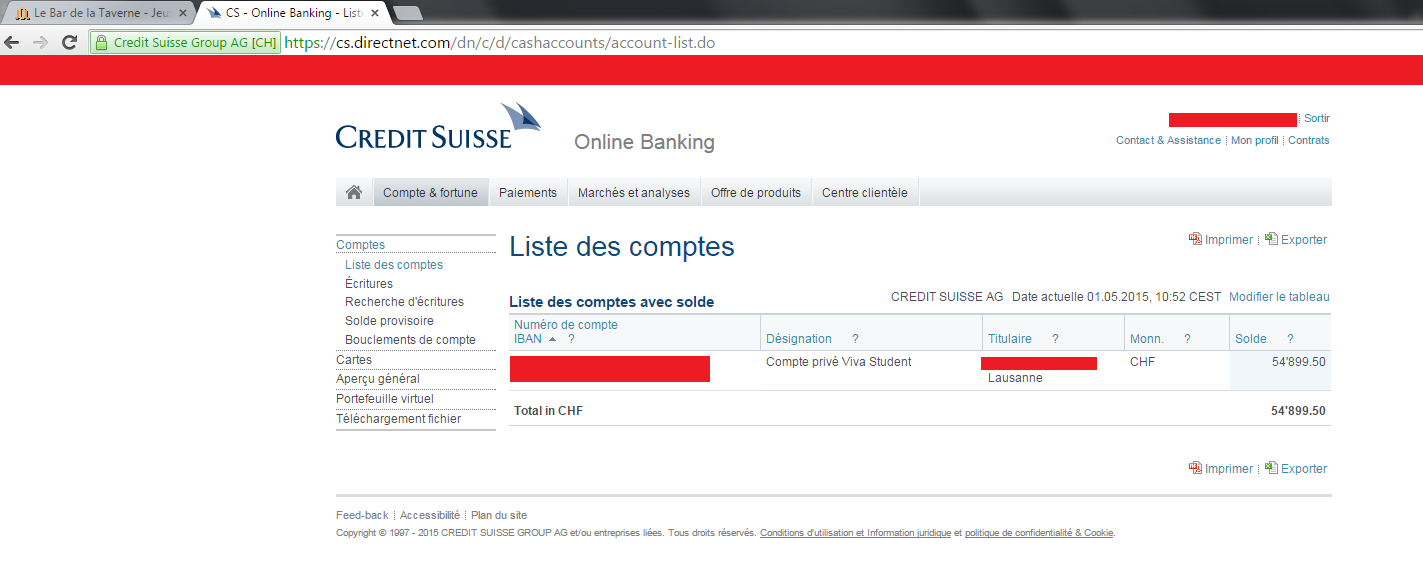Screen dimensions: 1423x565
Task: Click the Total in CHF row label
Action: (x=548, y=411)
